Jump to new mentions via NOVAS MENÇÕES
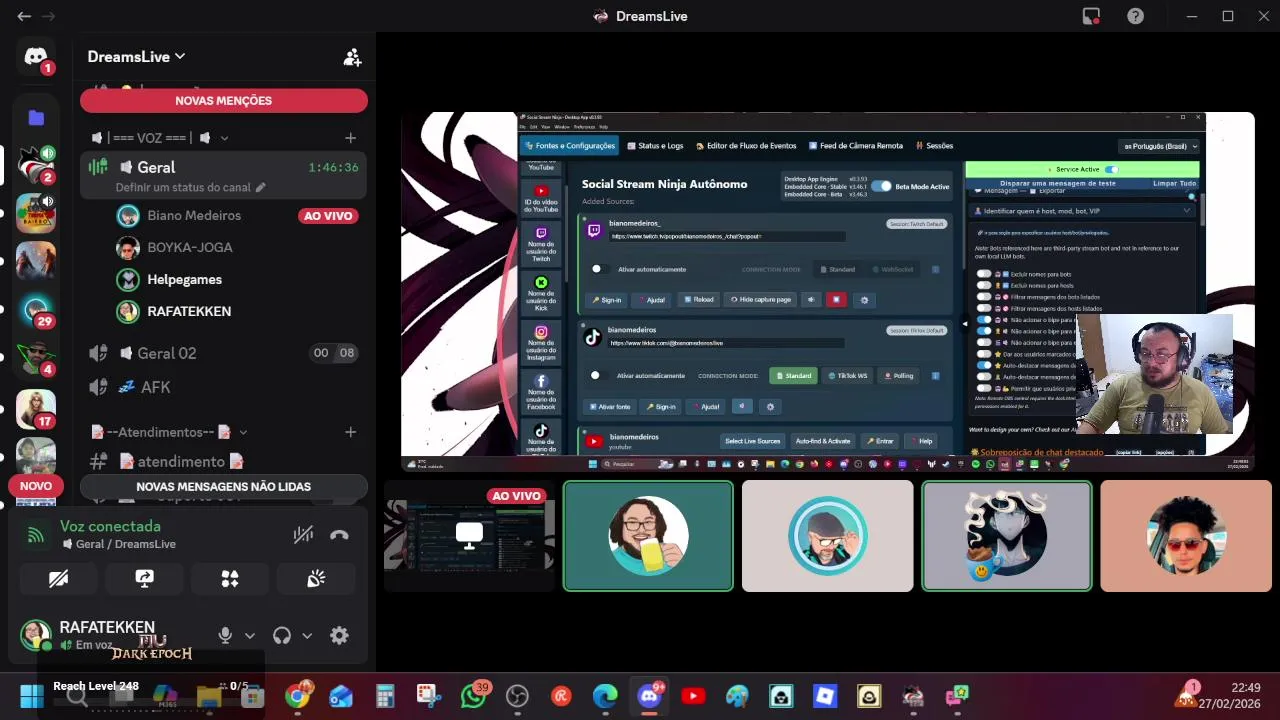 (x=224, y=100)
